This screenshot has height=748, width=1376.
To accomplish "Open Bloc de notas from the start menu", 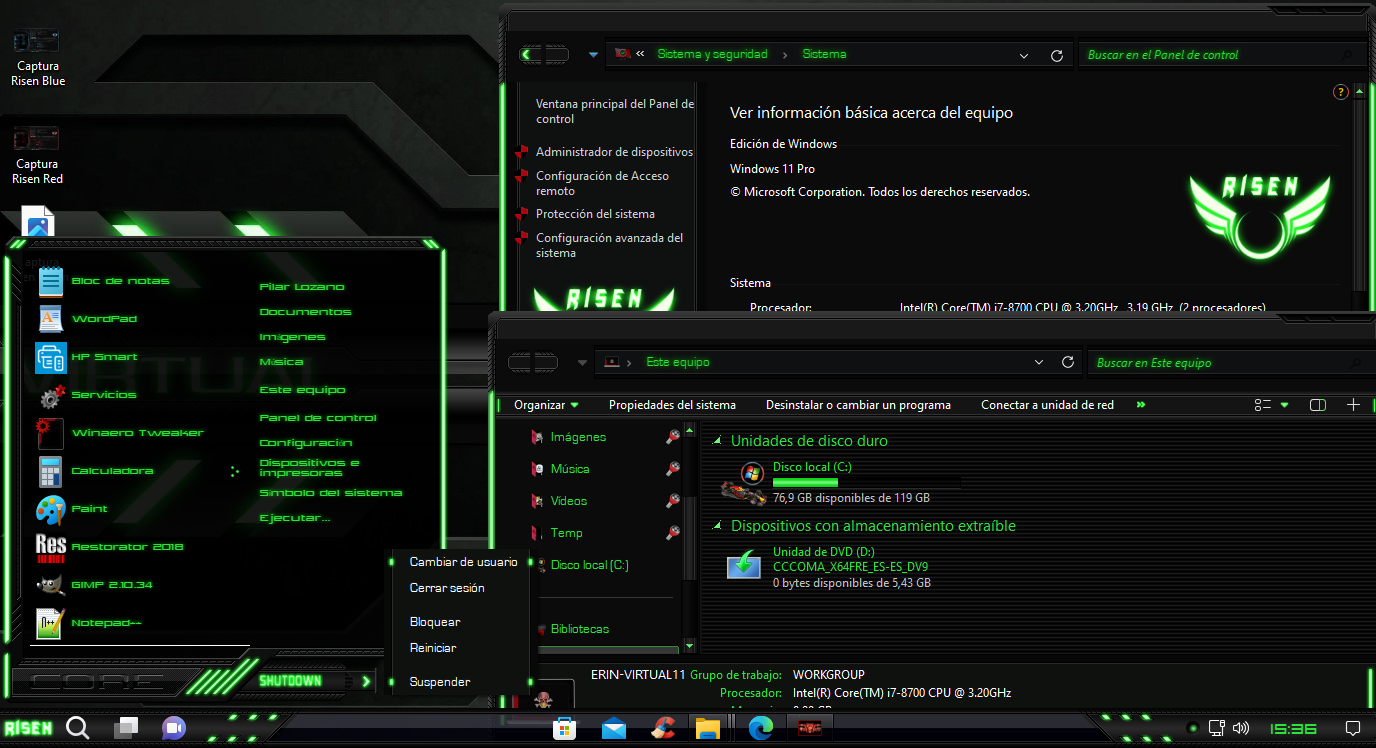I will [104, 282].
